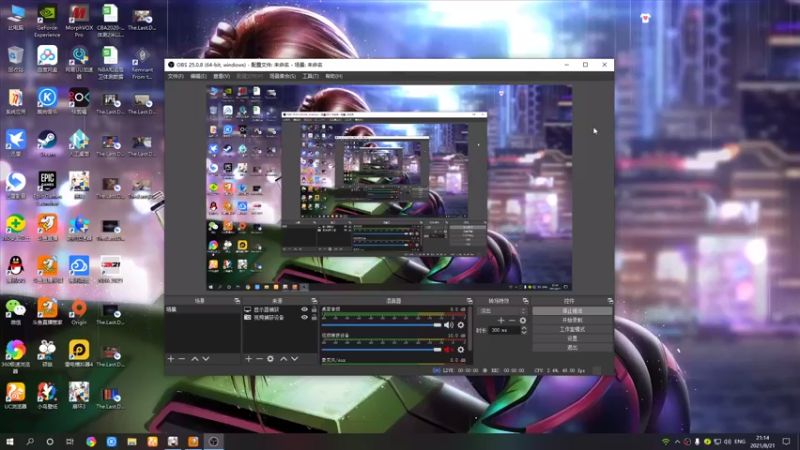
Task: Select 场景 item in Scenes list
Action: pyautogui.click(x=202, y=310)
